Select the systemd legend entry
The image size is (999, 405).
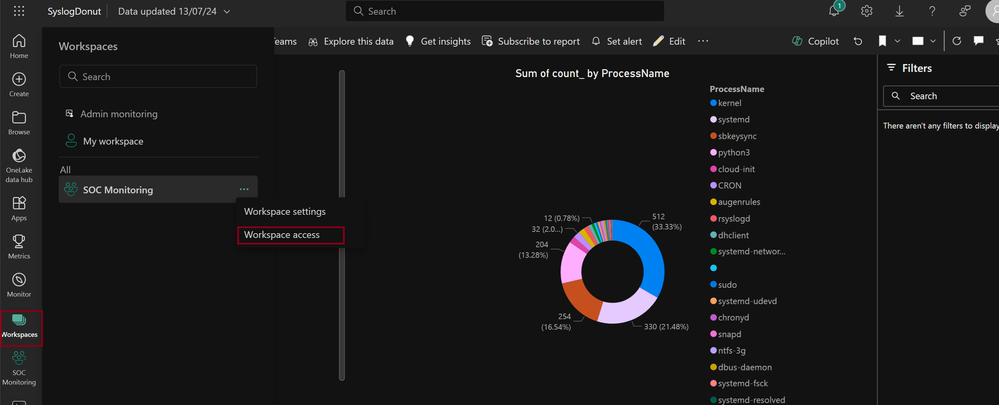(x=728, y=120)
